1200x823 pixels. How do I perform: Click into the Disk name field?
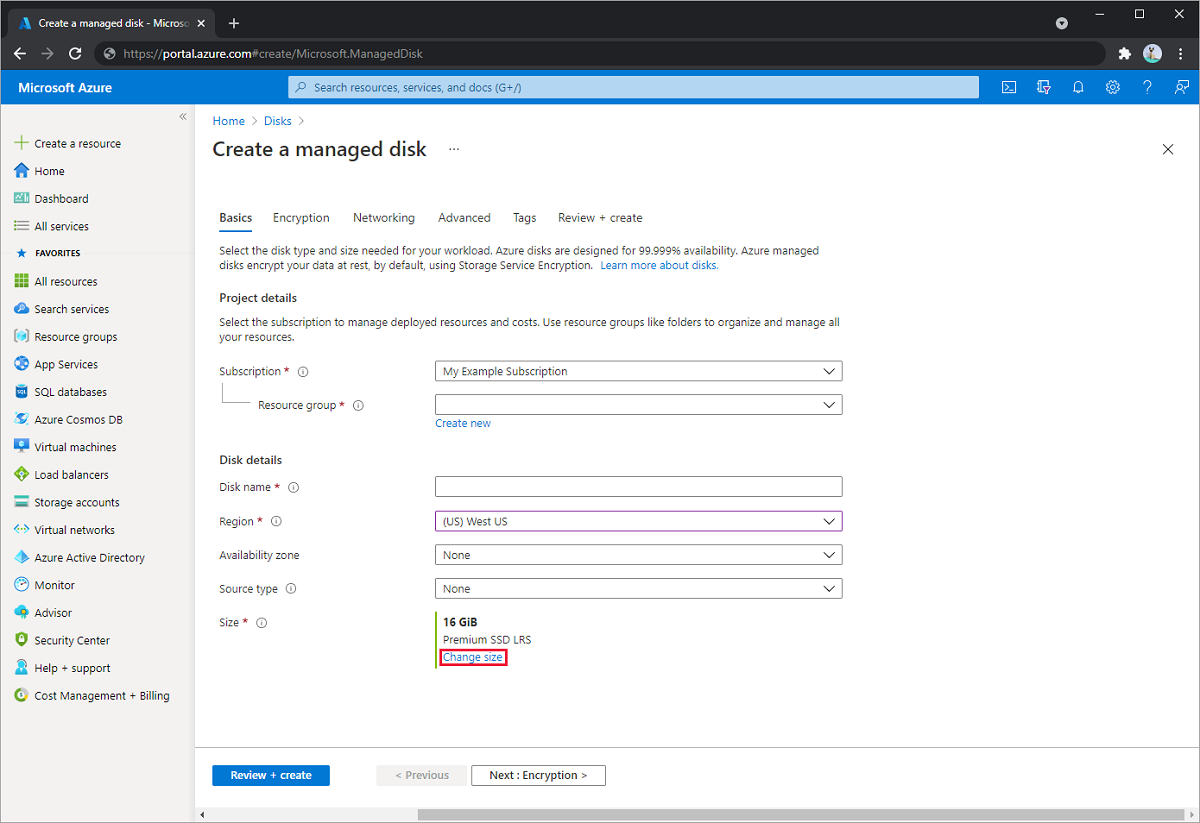coord(638,487)
